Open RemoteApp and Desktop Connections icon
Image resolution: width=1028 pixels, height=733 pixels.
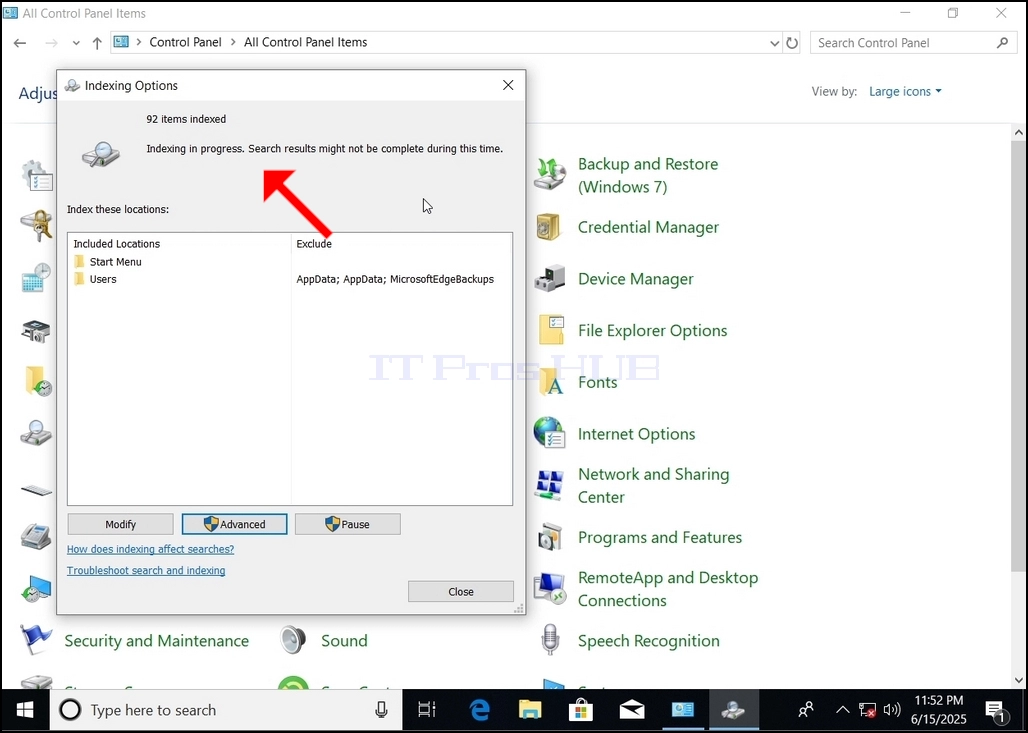coord(549,588)
